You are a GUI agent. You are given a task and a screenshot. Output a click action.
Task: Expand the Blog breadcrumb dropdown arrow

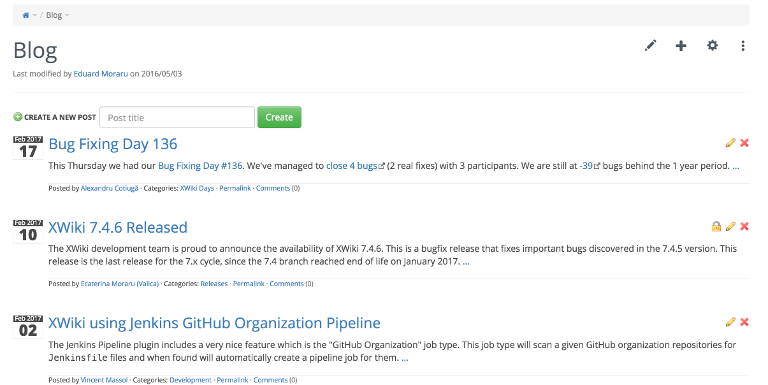[x=67, y=16]
